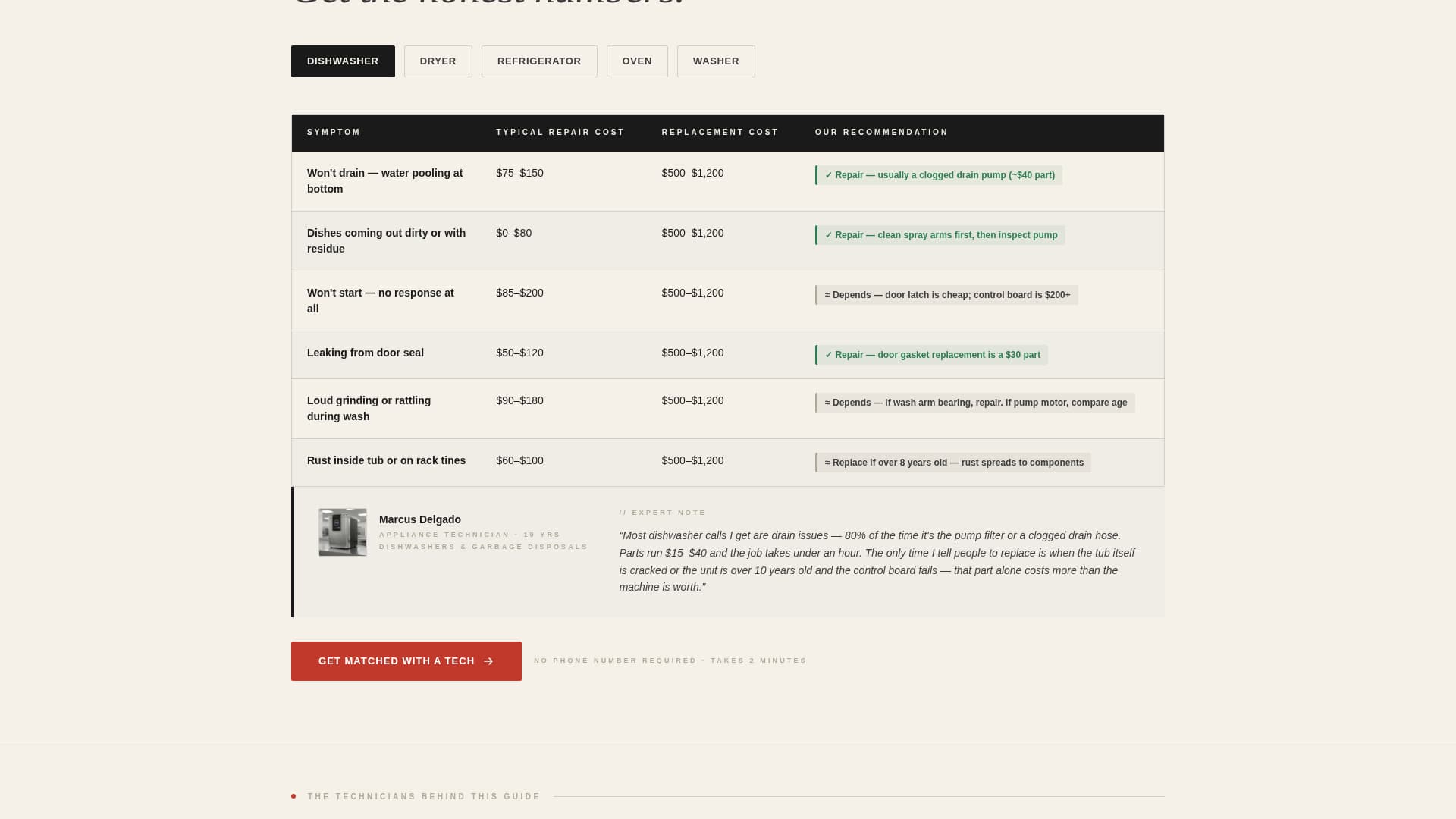The height and width of the screenshot is (819, 1456).
Task: Click door latch Depends recommendation badge
Action: [x=946, y=295]
